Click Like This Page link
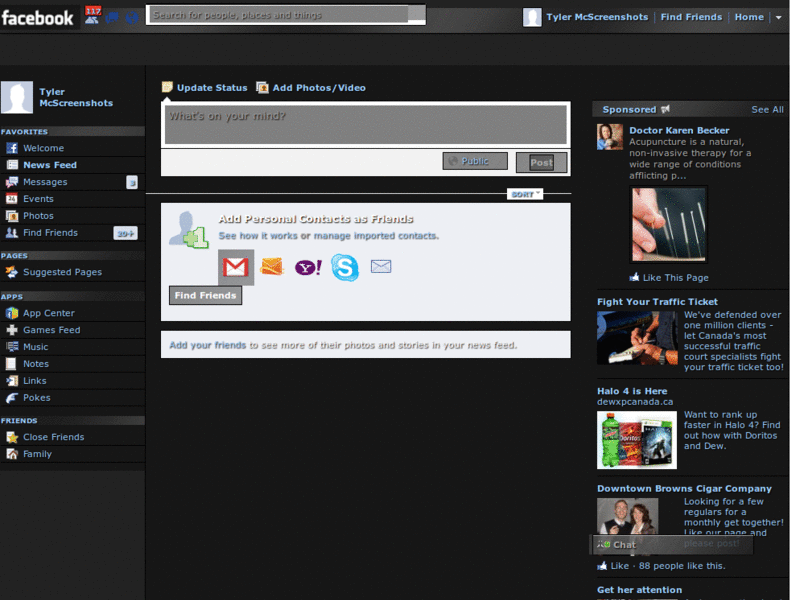 point(676,278)
